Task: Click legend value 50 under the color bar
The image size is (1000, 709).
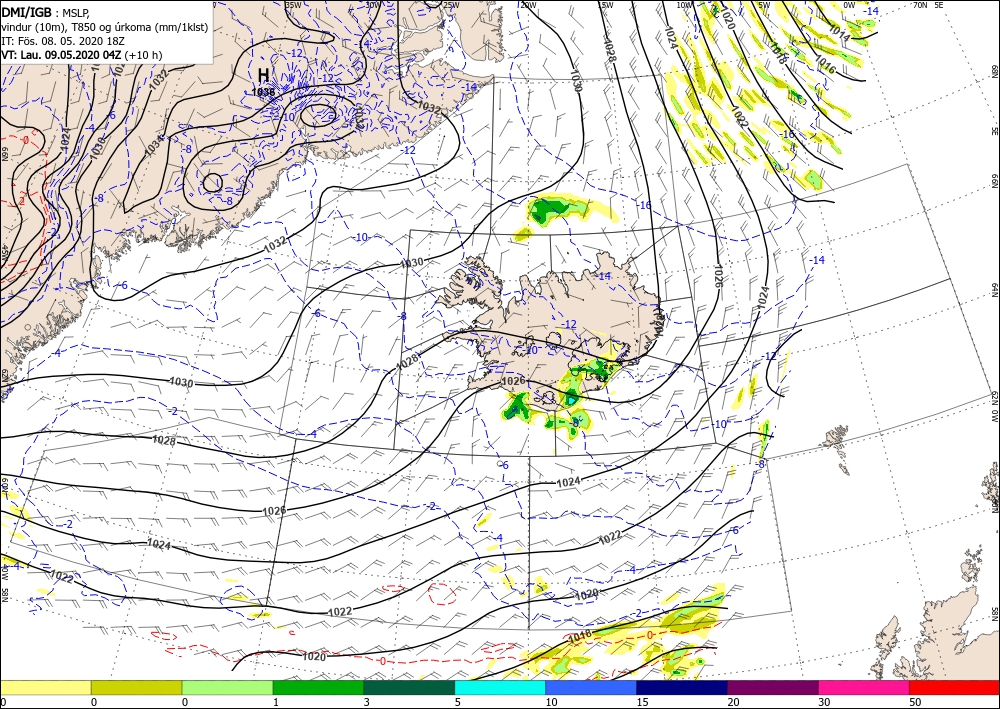Action: 915,702
